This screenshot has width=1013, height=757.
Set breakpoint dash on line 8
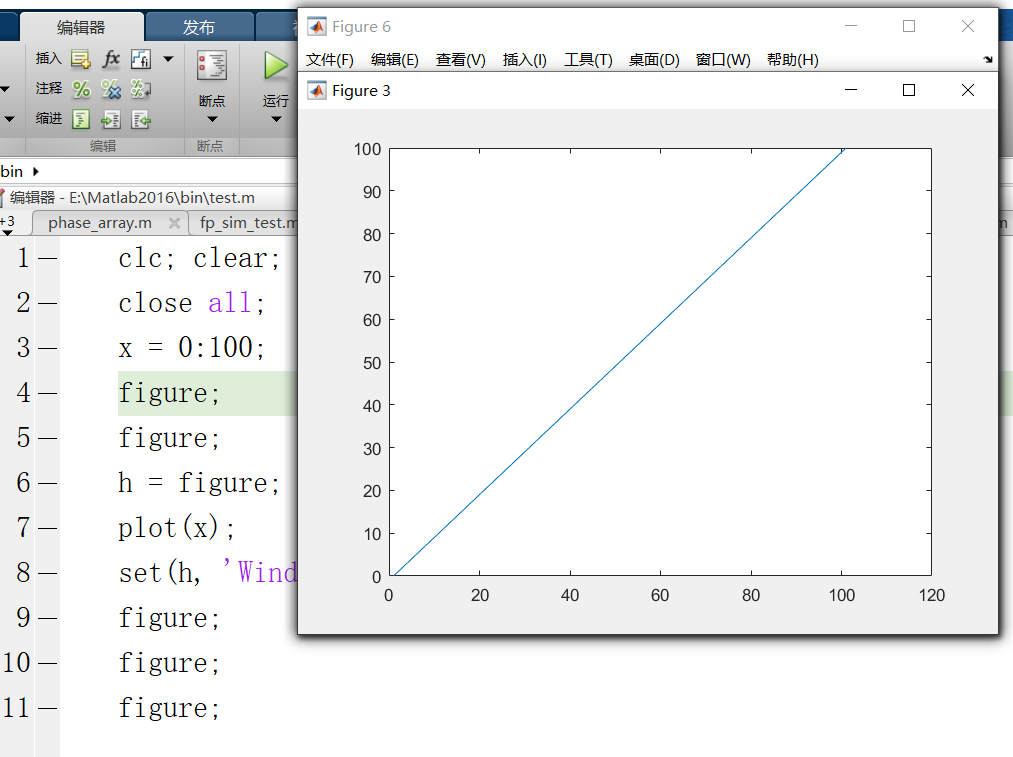click(x=48, y=573)
